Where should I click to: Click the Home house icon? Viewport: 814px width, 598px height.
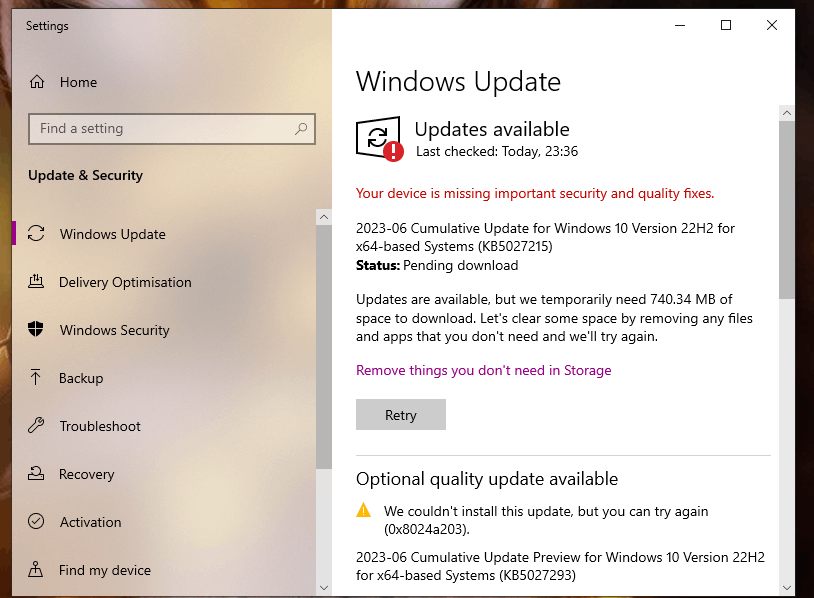tap(37, 82)
